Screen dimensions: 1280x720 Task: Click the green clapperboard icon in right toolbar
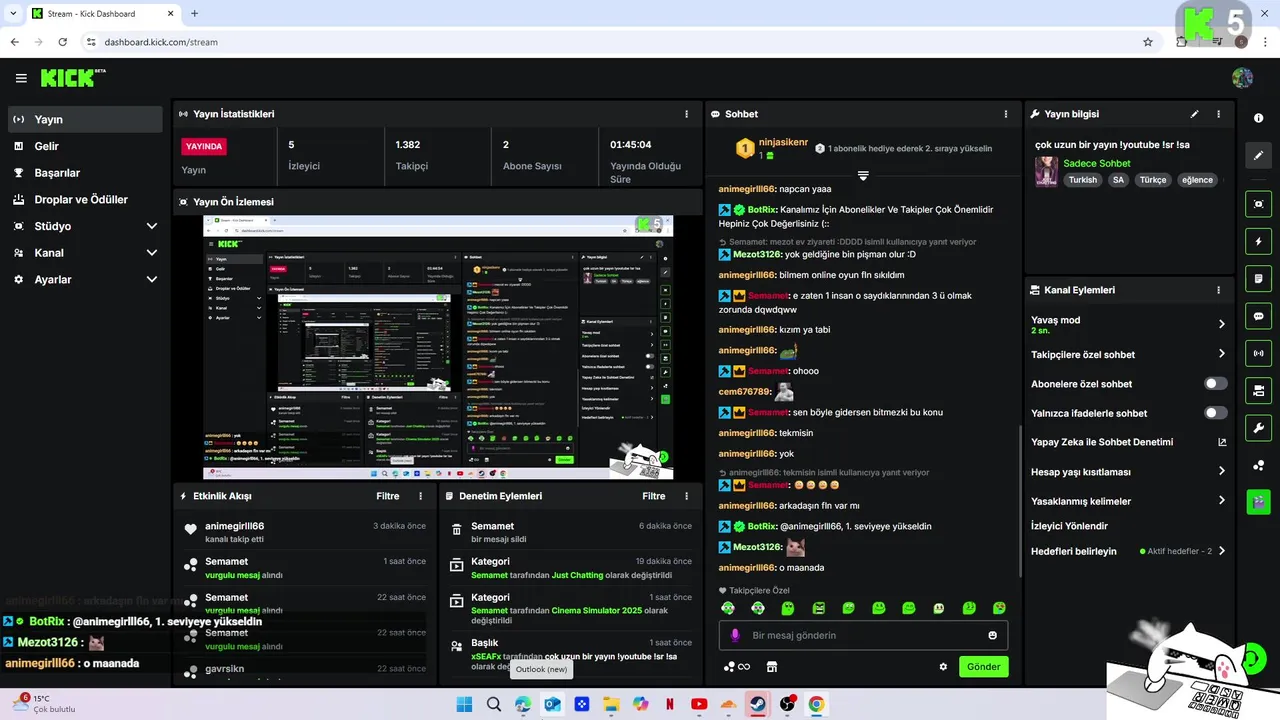click(x=1258, y=502)
